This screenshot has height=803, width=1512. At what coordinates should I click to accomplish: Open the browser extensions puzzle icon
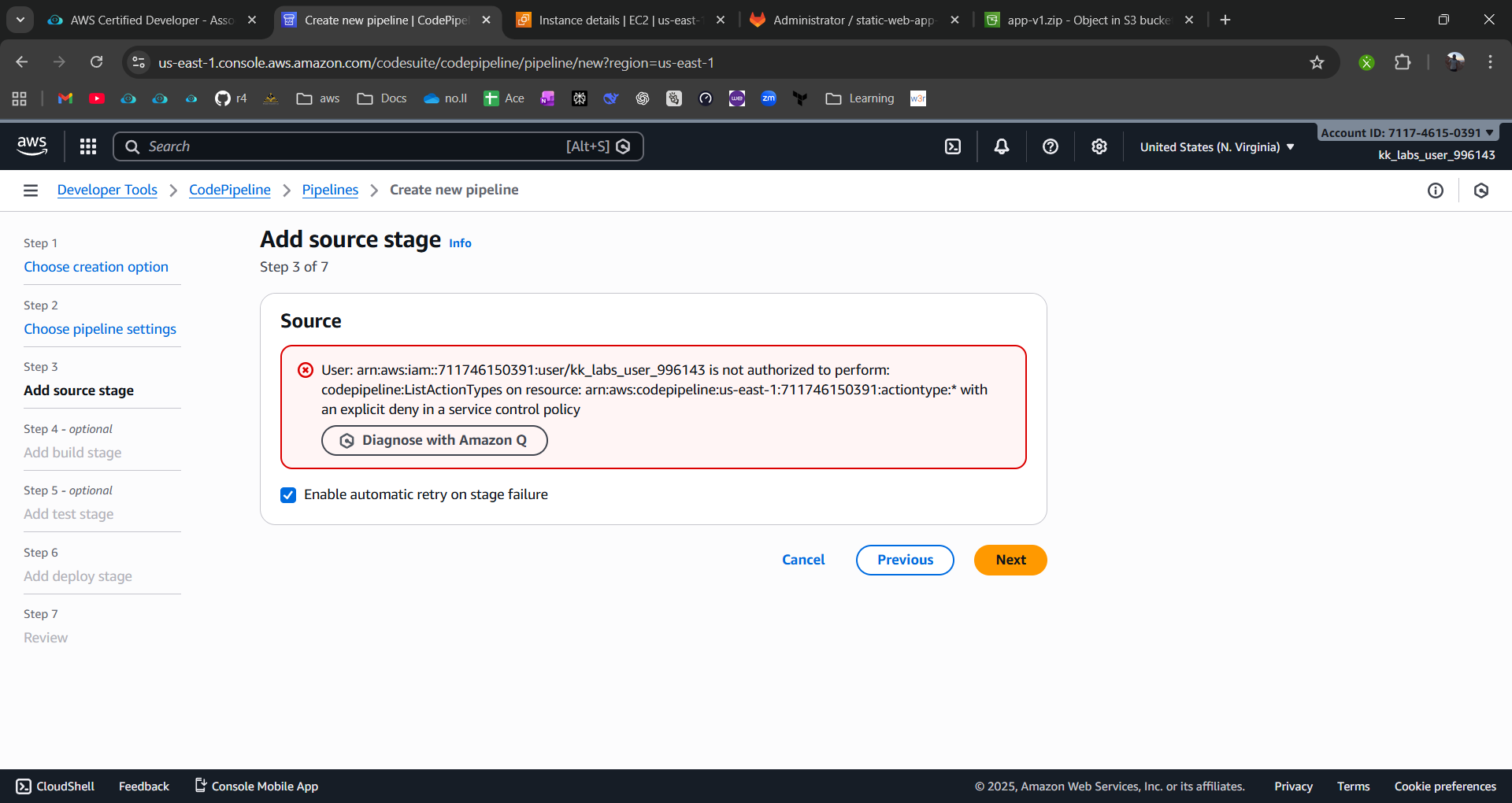tap(1403, 62)
